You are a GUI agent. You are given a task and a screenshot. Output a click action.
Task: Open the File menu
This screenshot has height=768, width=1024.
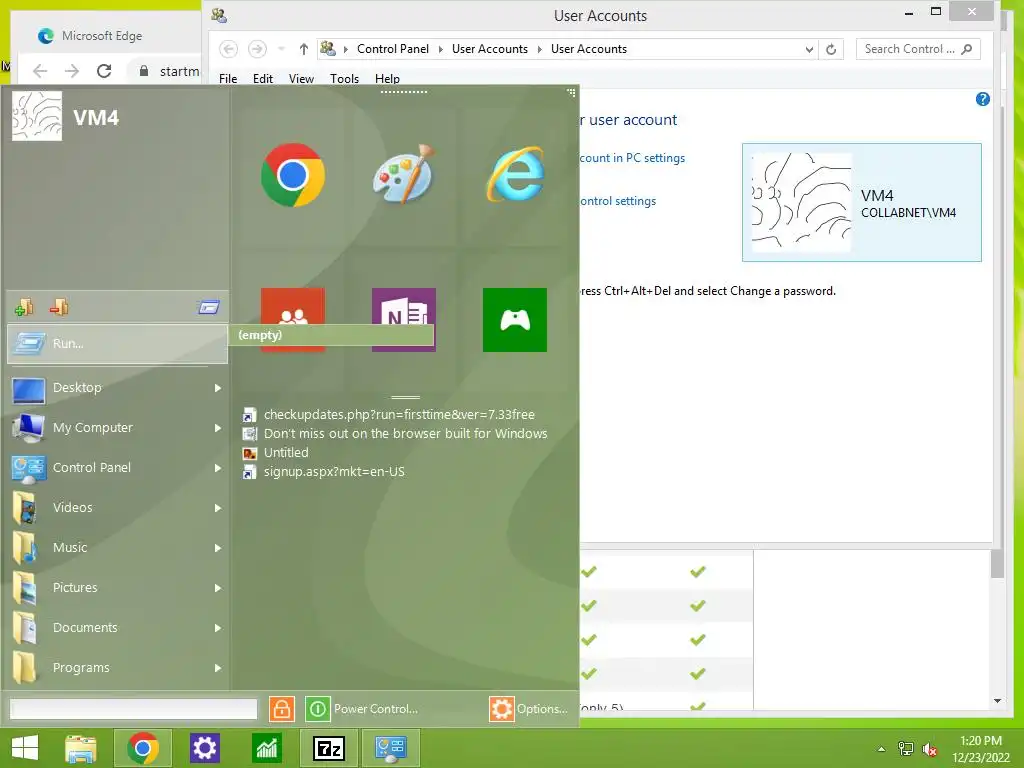(228, 78)
